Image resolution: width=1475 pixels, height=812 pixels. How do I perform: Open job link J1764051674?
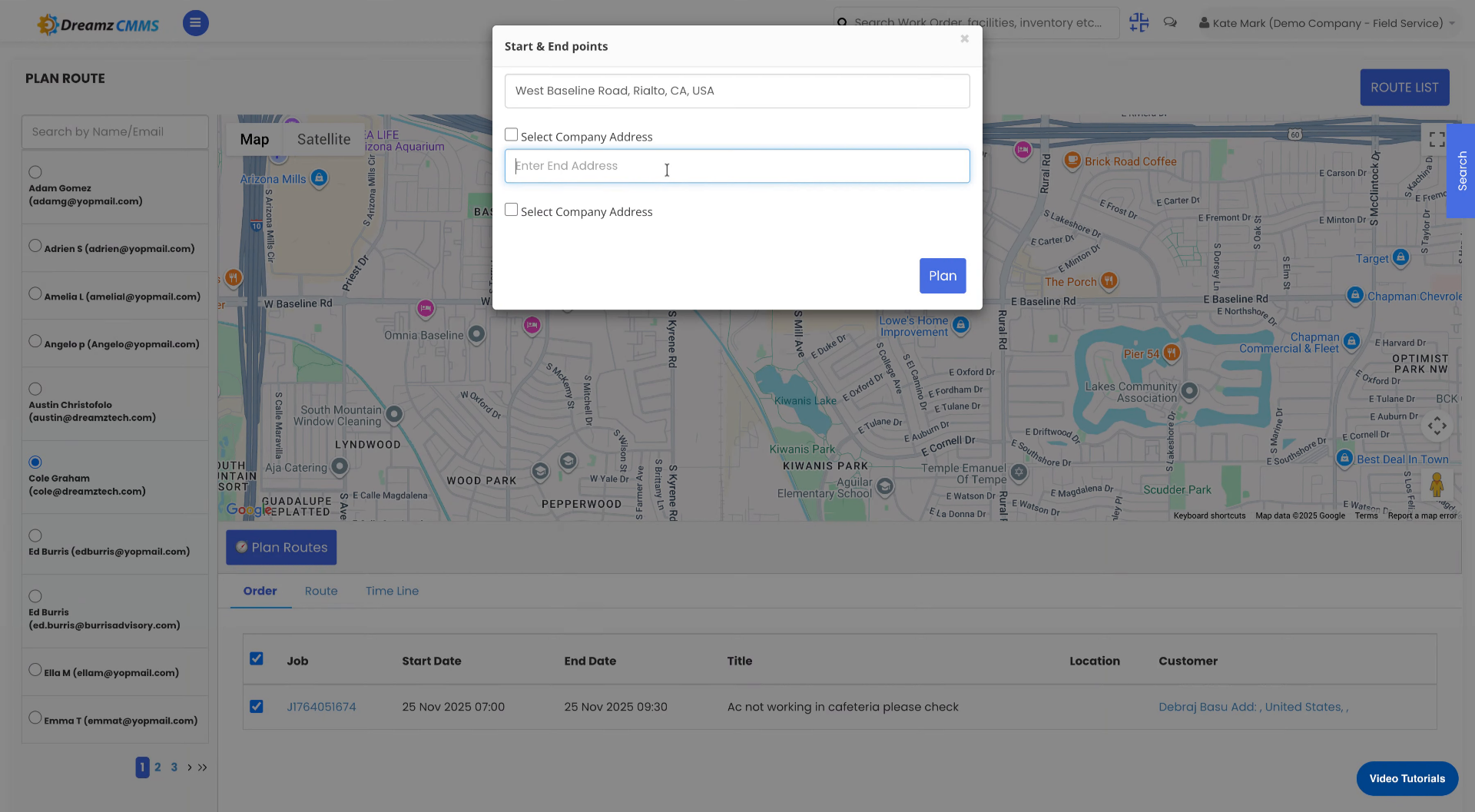coord(321,707)
